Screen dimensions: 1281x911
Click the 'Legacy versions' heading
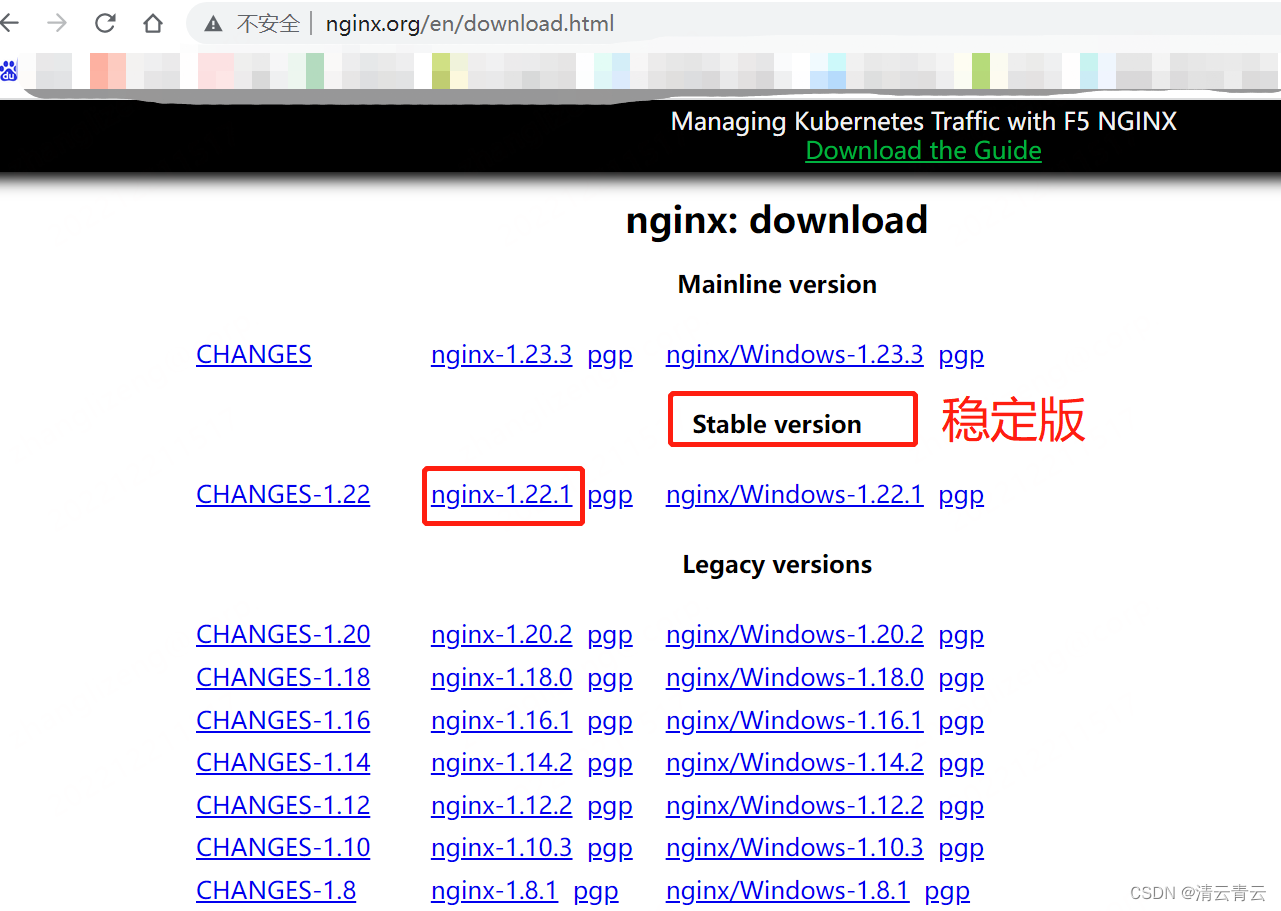coord(777,565)
